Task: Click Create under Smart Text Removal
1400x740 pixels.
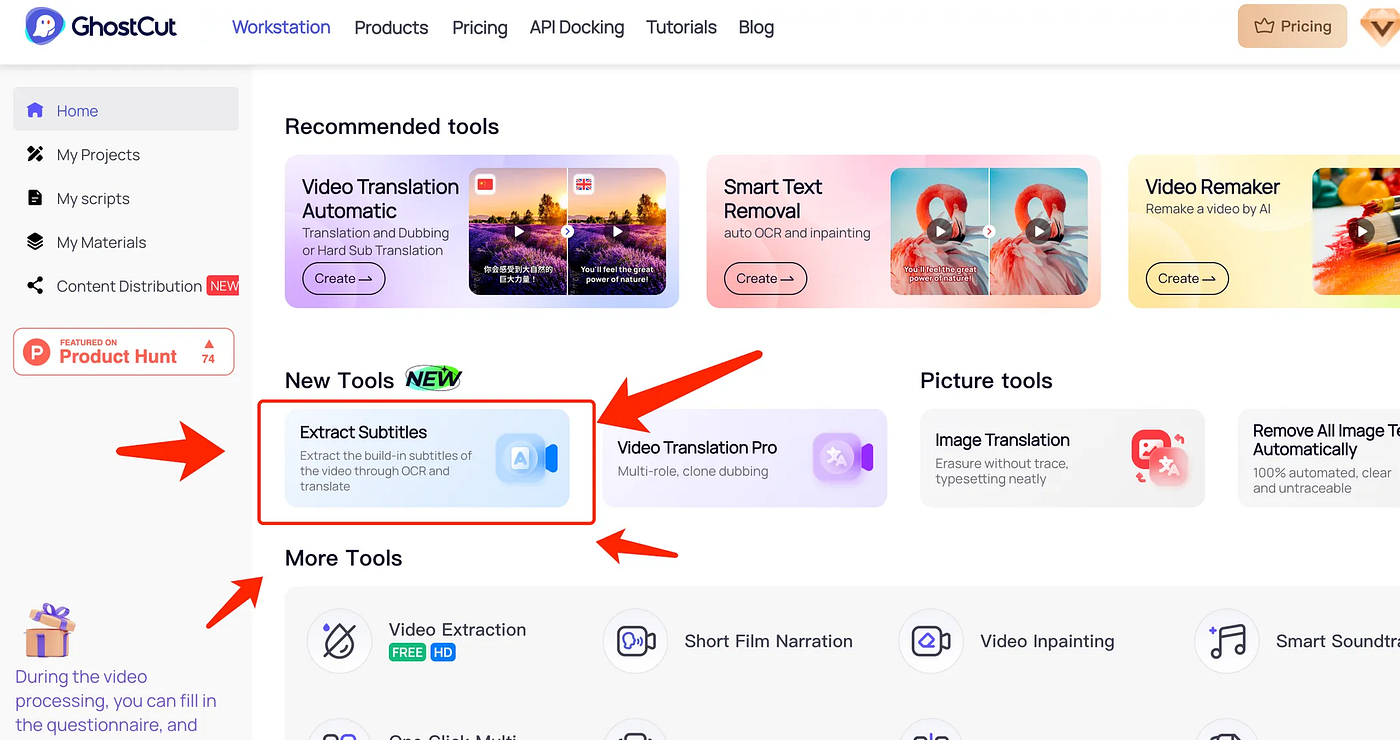Action: click(x=765, y=279)
